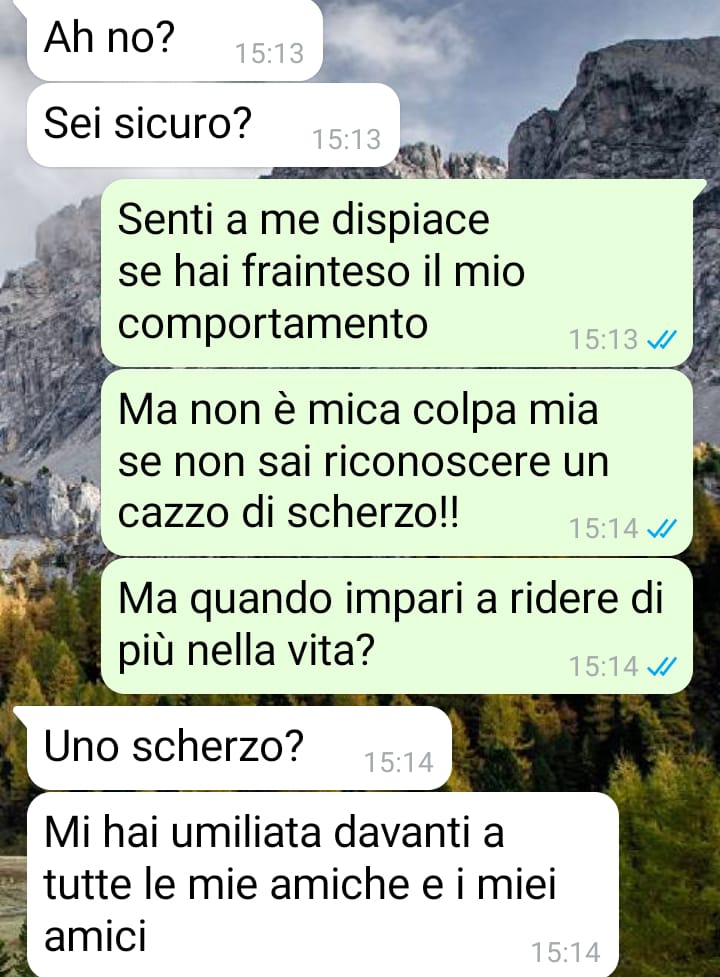Click read ticks on 'ridere di più' message
Image resolution: width=720 pixels, height=977 pixels.
click(662, 667)
